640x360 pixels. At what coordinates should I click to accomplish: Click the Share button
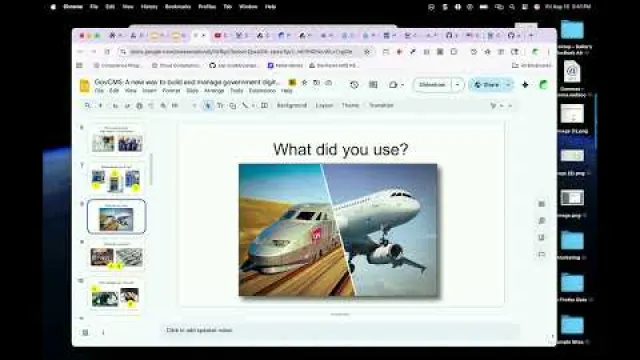(487, 84)
